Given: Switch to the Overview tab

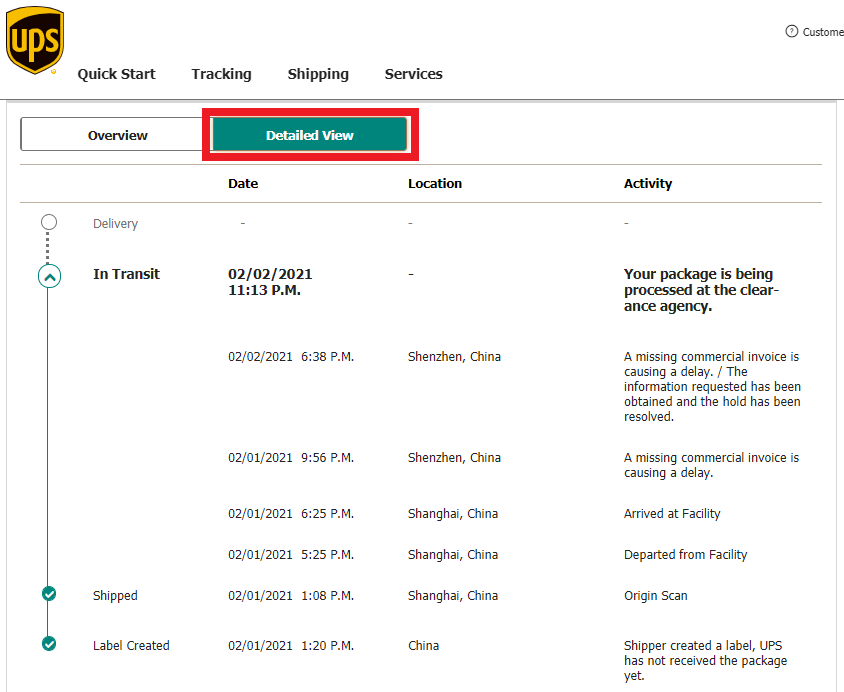Looking at the screenshot, I should [117, 135].
